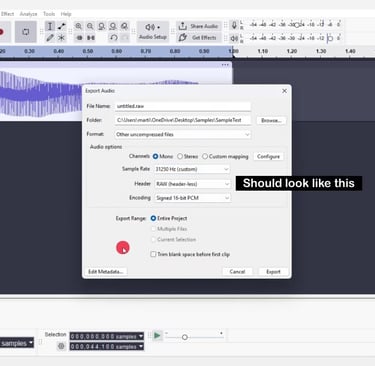Click Cancel in Export Audio dialog

237,272
